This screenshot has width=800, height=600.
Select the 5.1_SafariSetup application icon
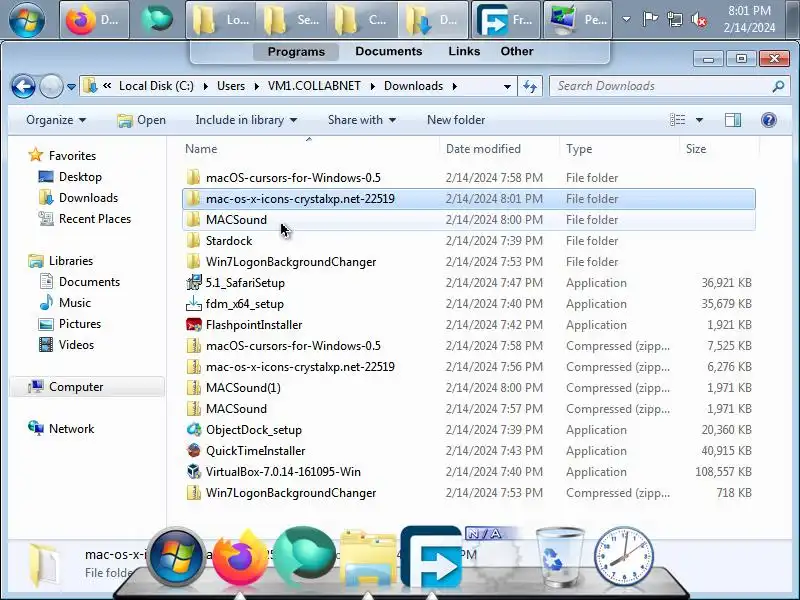pos(193,282)
